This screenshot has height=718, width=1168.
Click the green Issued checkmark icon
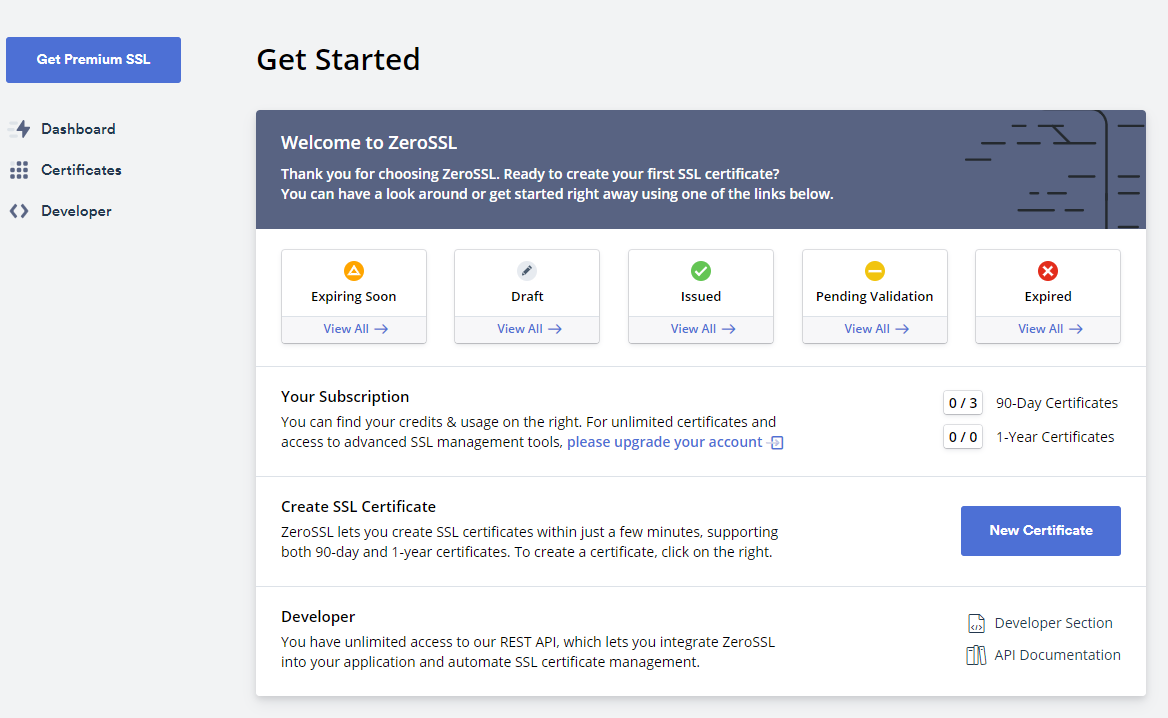pyautogui.click(x=701, y=271)
